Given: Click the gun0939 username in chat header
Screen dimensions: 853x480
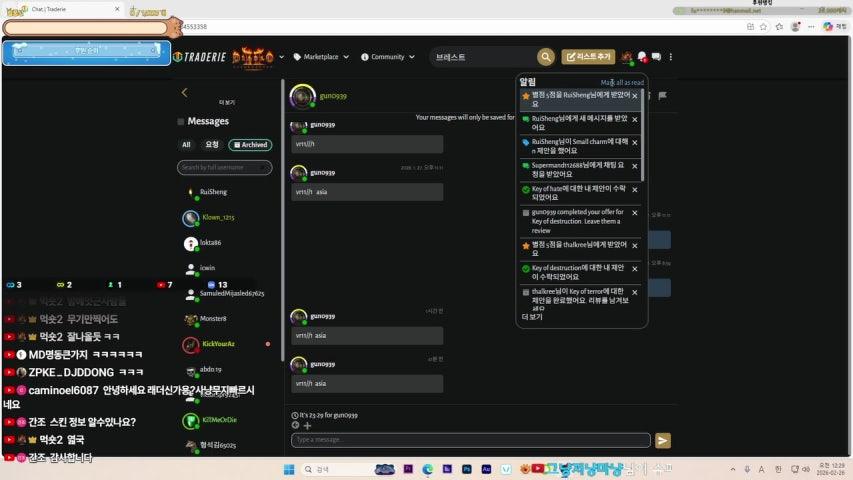Looking at the screenshot, I should pyautogui.click(x=333, y=96).
